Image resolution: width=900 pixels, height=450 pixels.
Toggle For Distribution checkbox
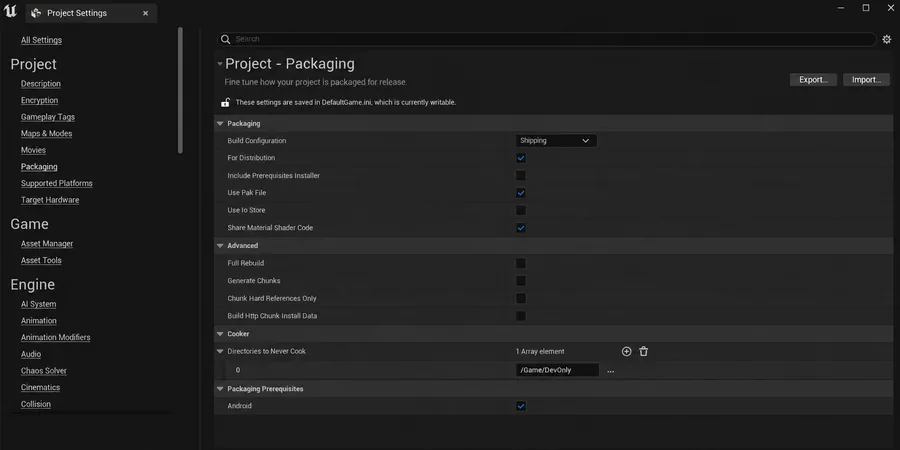point(521,158)
